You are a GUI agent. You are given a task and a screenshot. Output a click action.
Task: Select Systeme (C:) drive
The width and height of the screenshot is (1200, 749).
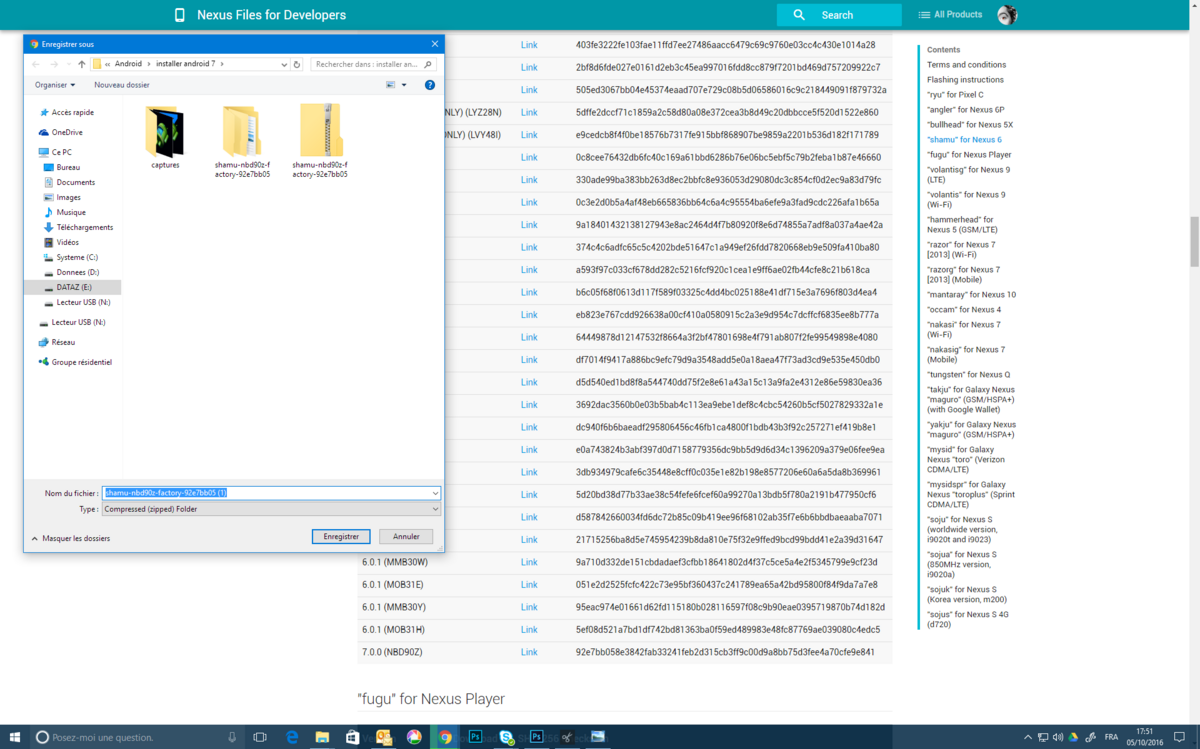coord(77,257)
